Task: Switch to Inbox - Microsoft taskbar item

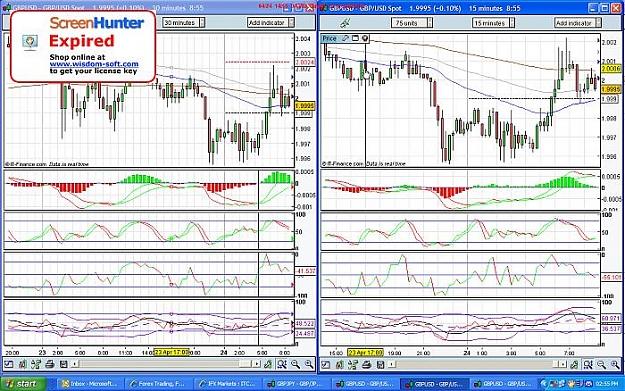Action: 89,384
